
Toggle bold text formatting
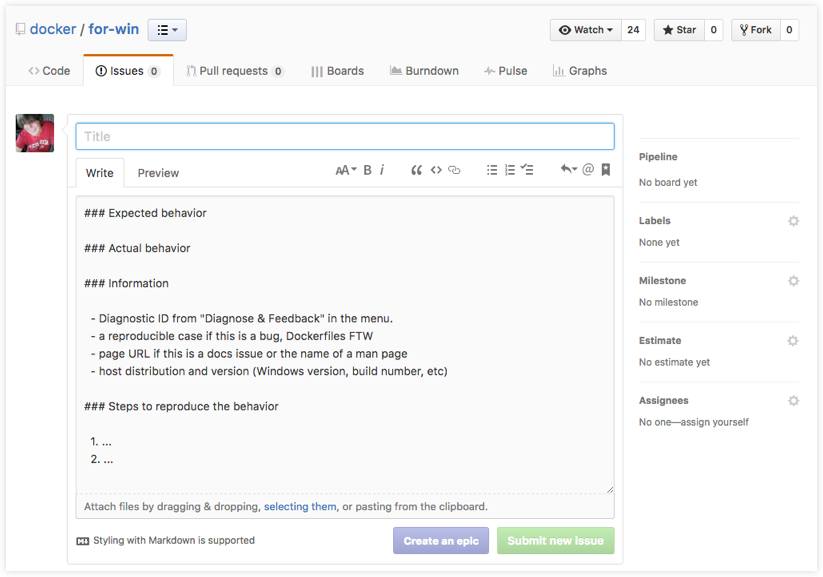pyautogui.click(x=367, y=170)
